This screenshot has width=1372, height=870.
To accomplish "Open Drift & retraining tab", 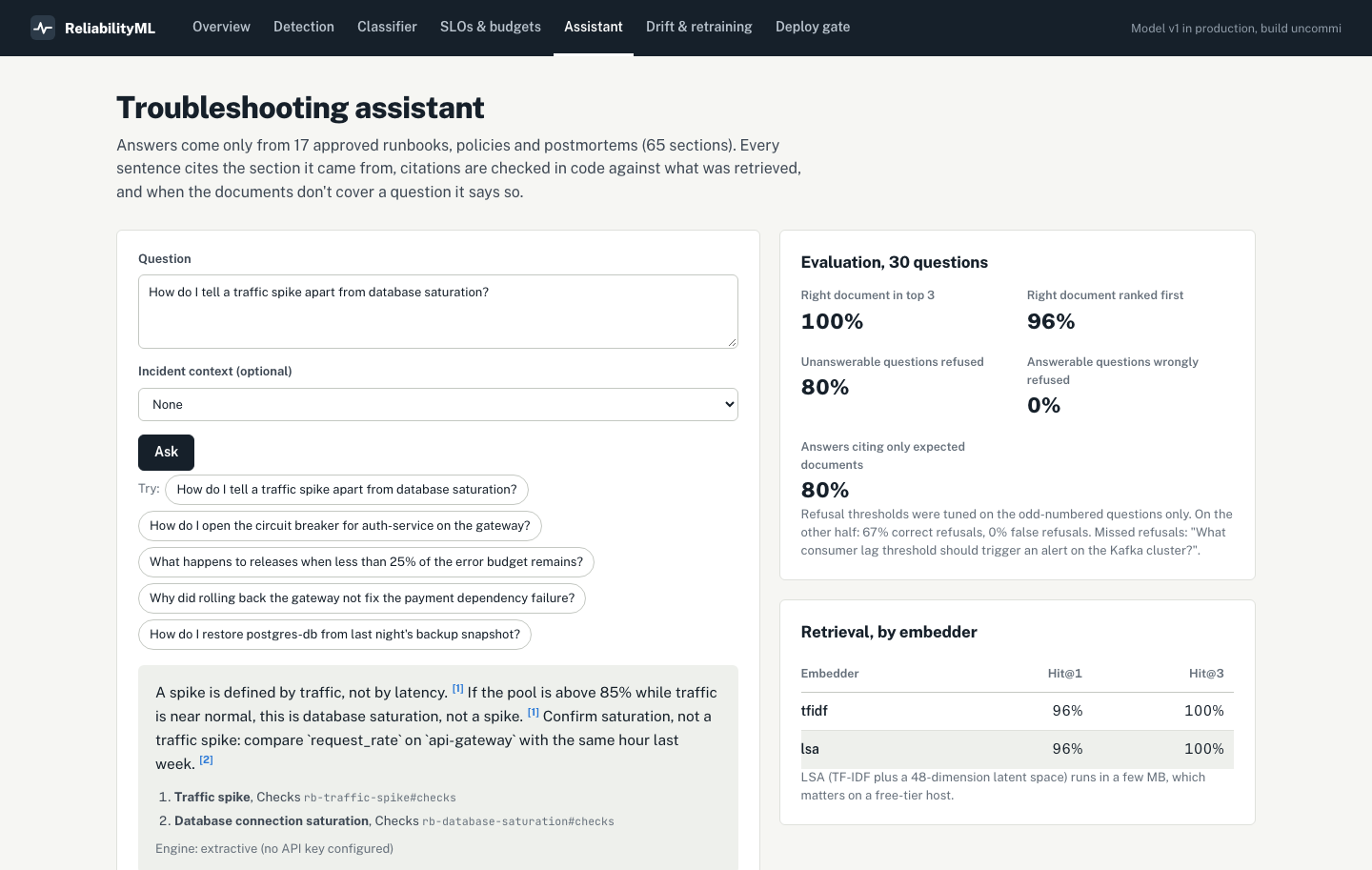I will (699, 27).
